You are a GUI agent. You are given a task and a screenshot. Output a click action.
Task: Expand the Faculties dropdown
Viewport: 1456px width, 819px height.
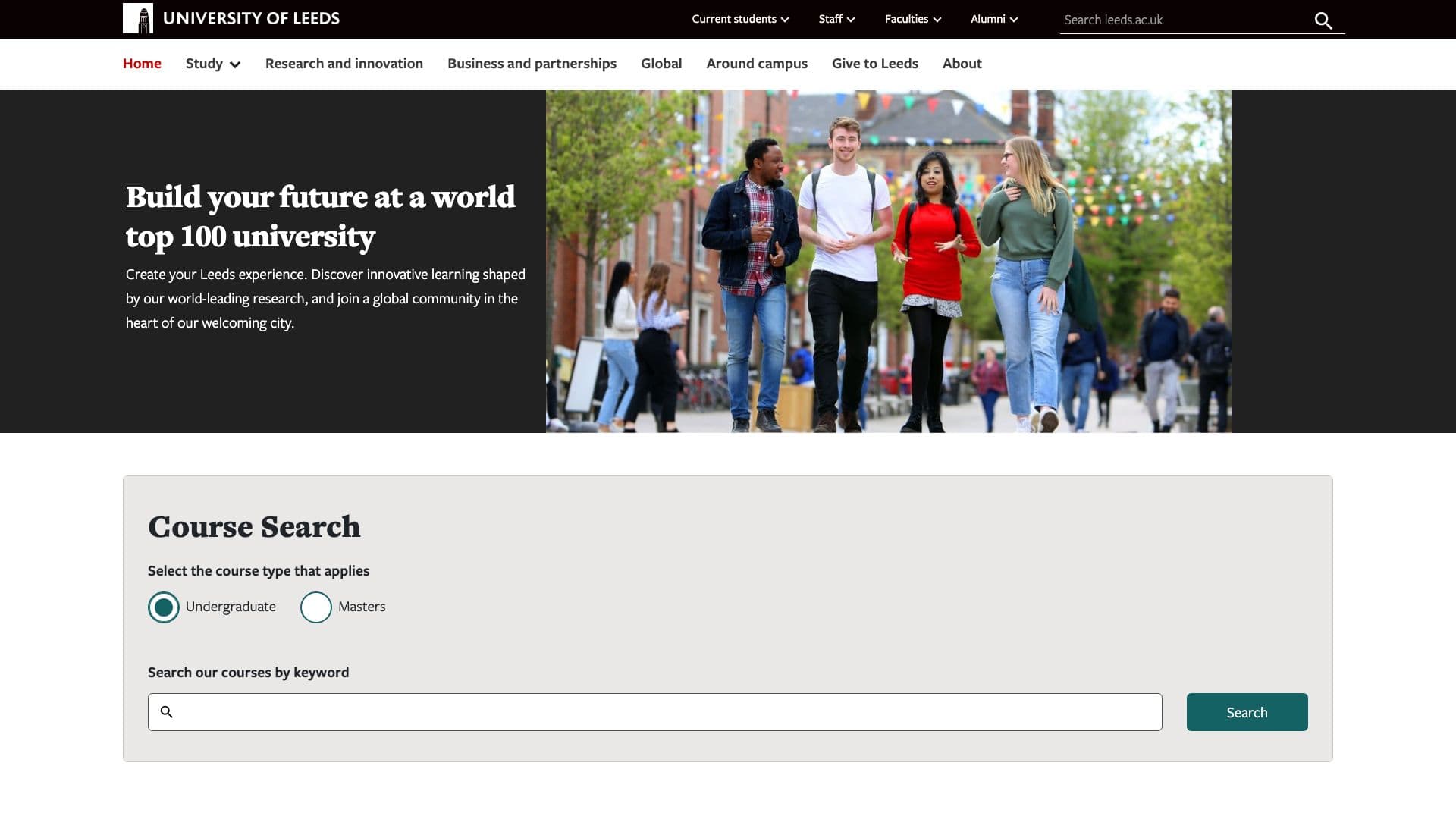coord(911,19)
